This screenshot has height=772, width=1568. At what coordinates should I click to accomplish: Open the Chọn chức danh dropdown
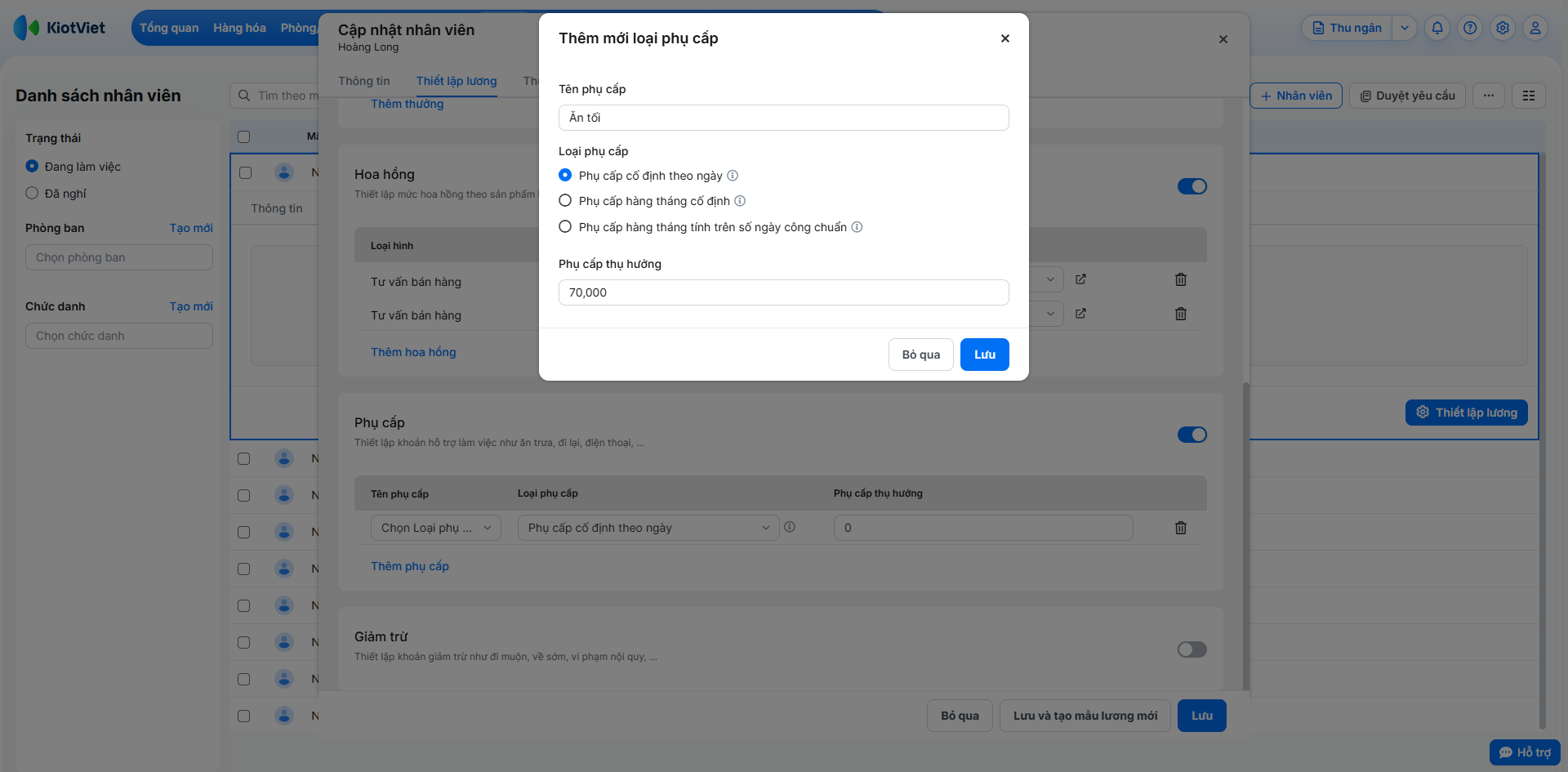point(119,336)
